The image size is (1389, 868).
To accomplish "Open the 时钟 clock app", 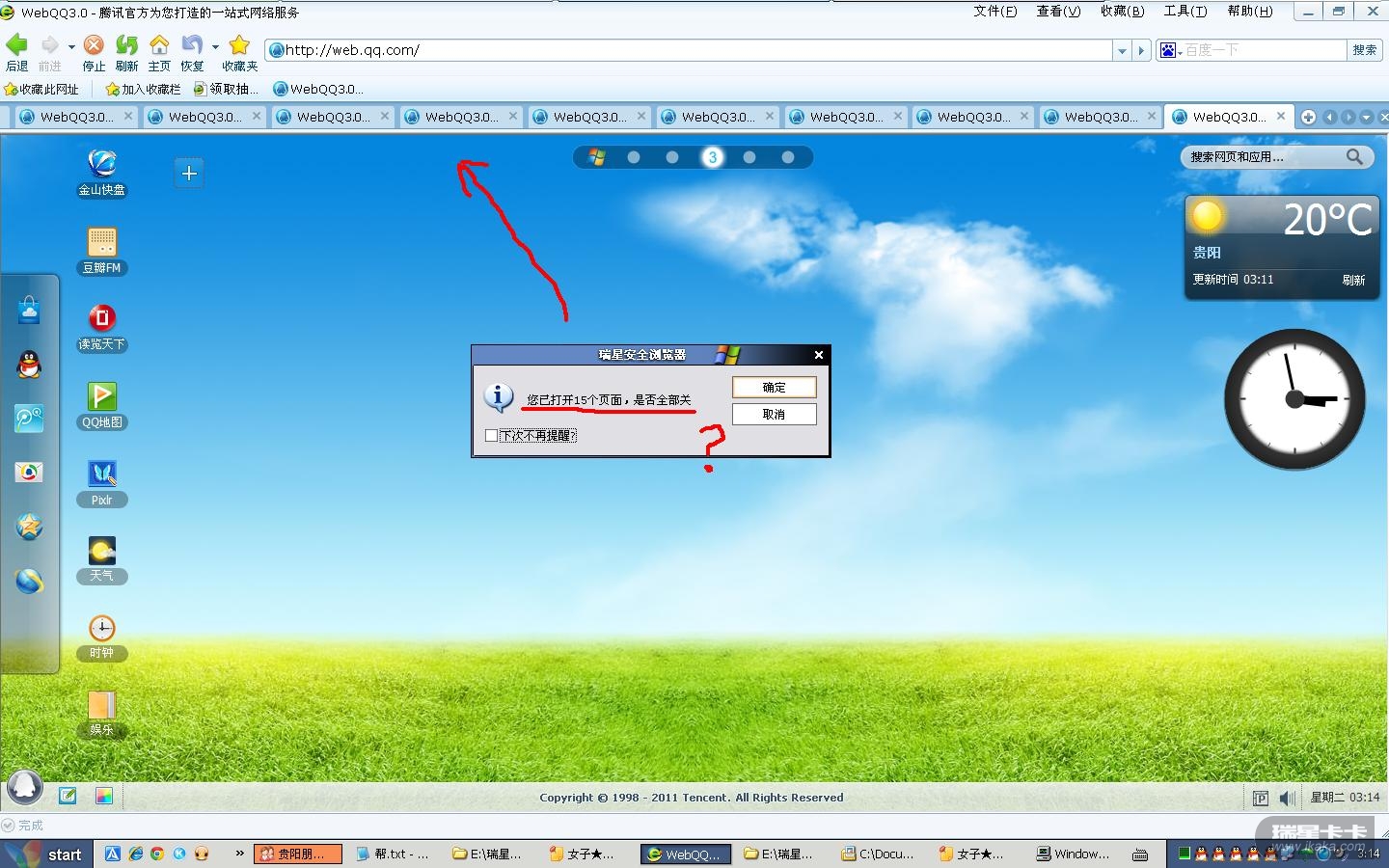I will 101,636.
